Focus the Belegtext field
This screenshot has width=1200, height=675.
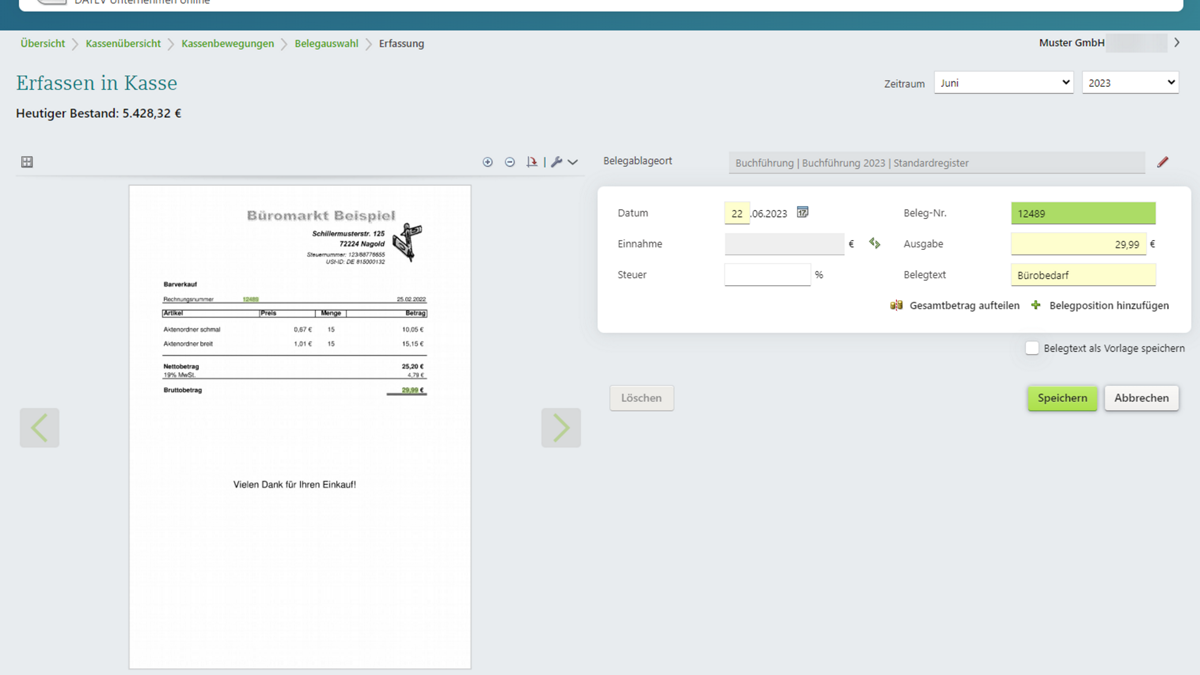pos(1084,274)
